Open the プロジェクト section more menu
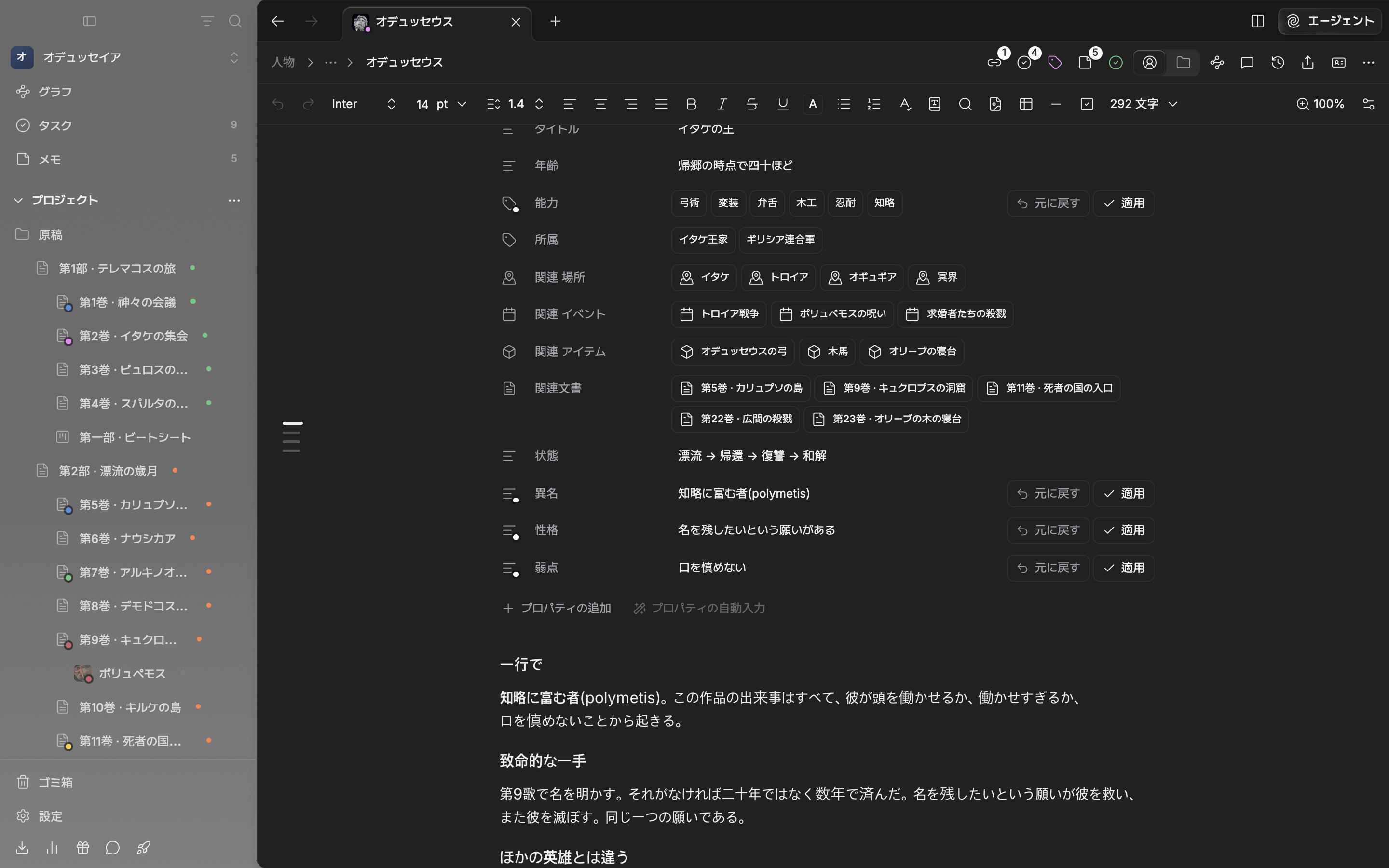 pyautogui.click(x=234, y=200)
